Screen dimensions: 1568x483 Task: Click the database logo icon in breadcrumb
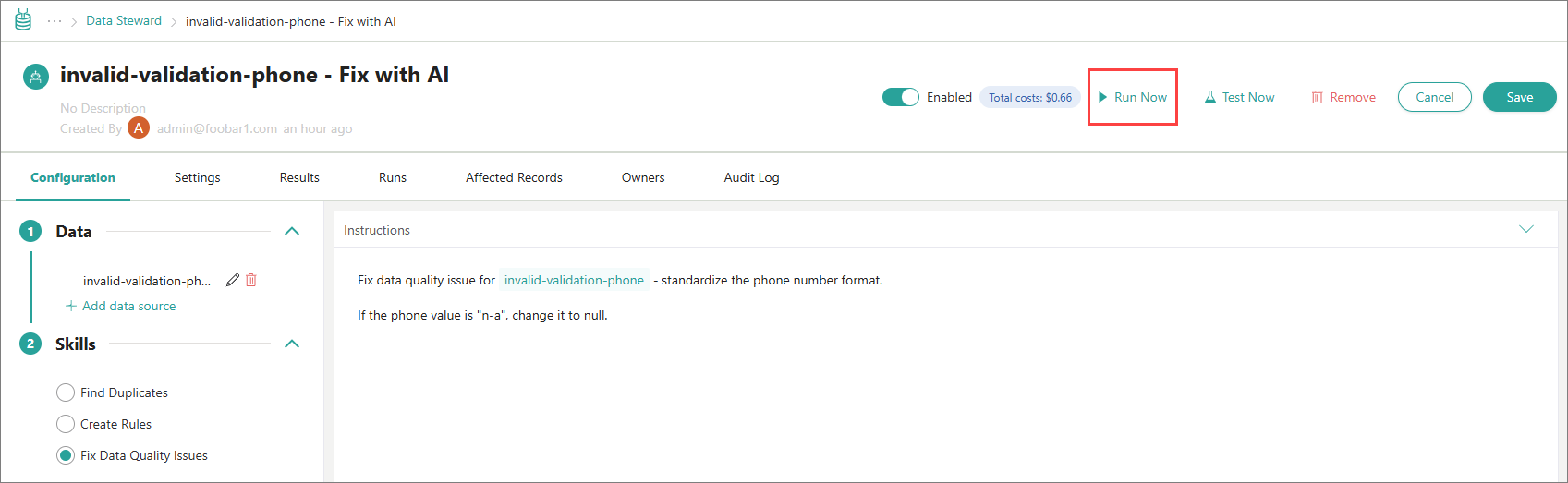pyautogui.click(x=23, y=20)
